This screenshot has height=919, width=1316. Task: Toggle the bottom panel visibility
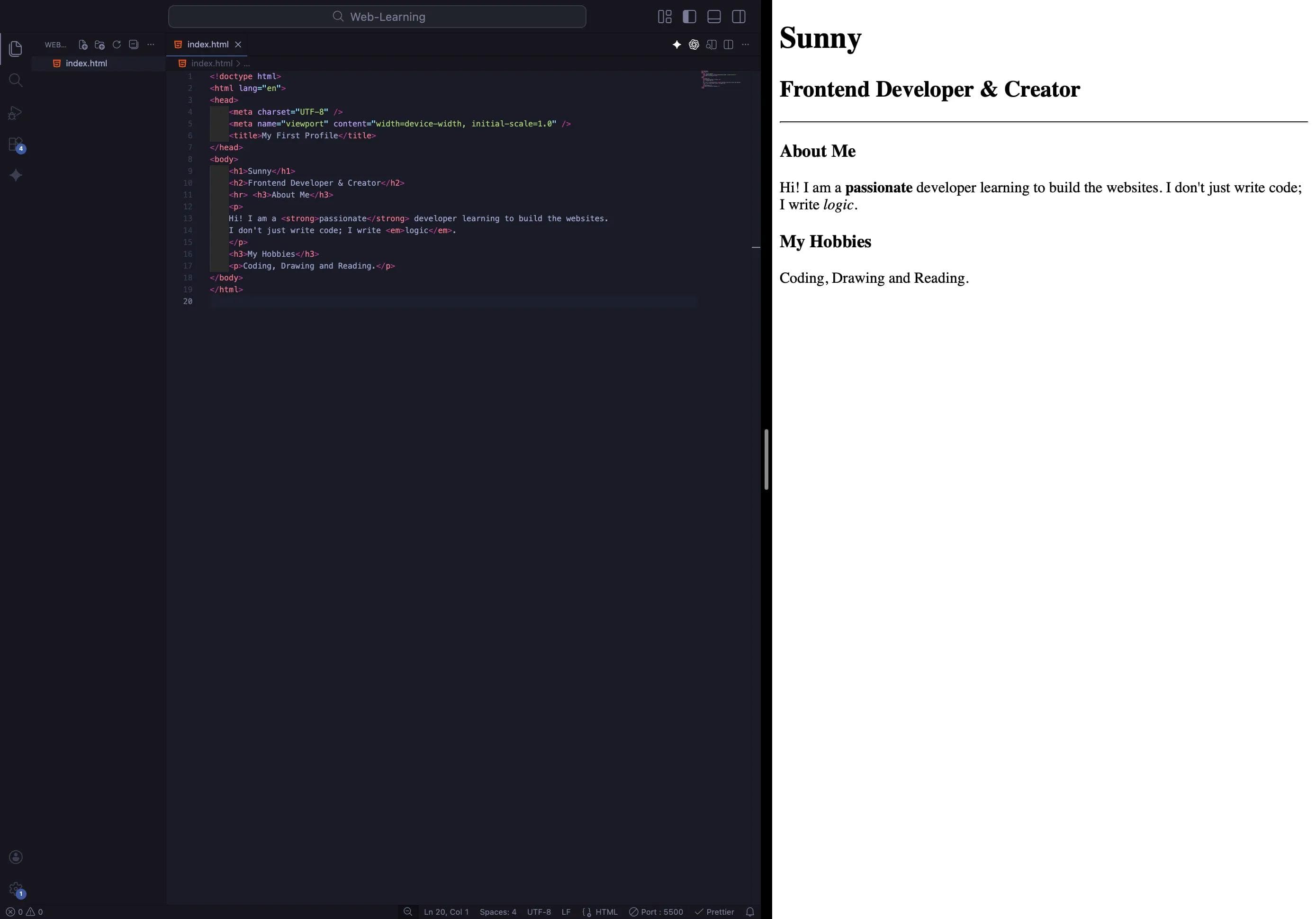[713, 17]
